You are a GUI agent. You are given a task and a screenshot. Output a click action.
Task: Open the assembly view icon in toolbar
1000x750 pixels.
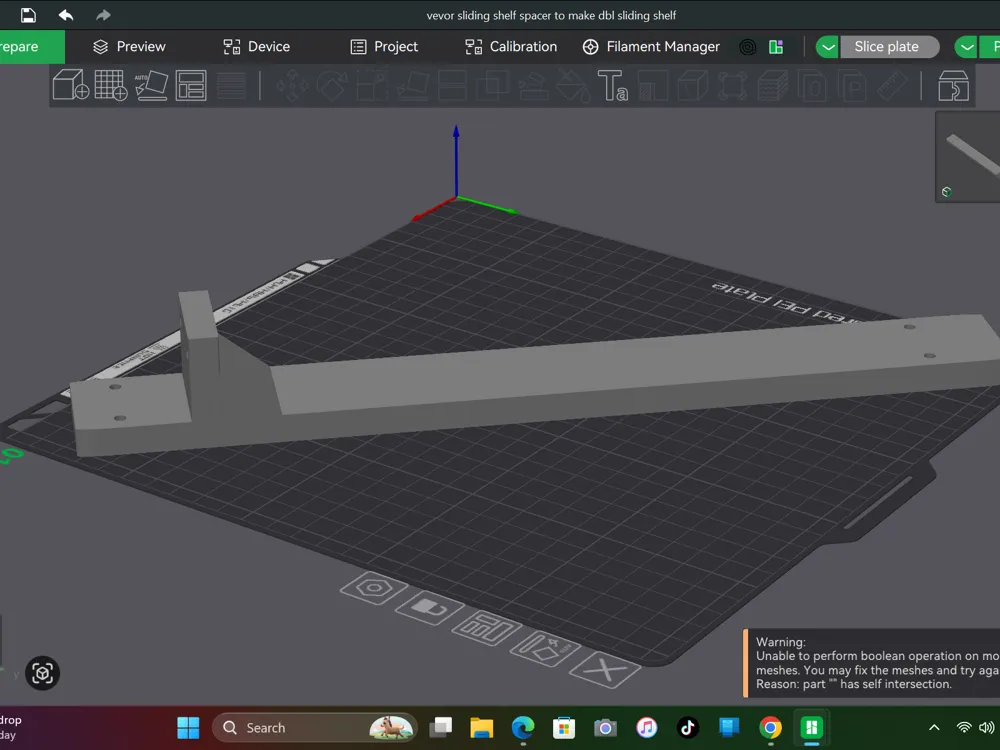coord(953,86)
